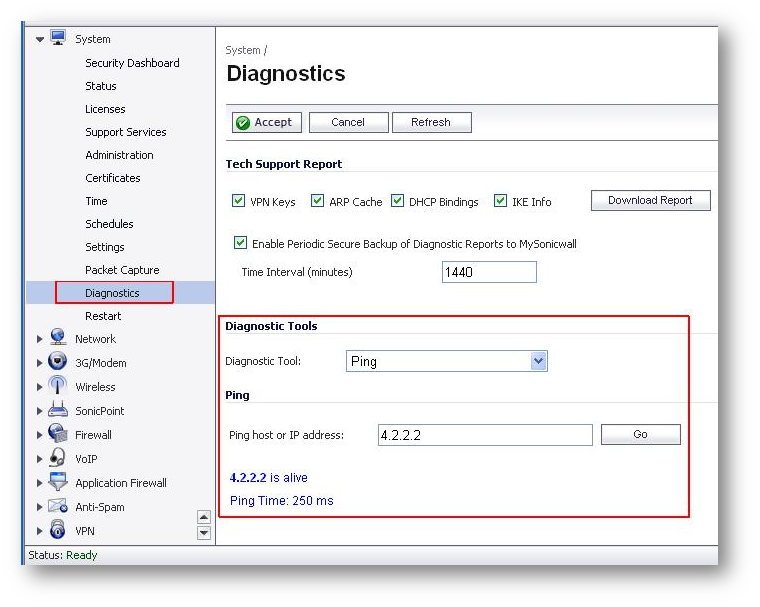This screenshot has width=760, height=607.
Task: Uncheck the VPN Keys checkbox
Action: [x=239, y=201]
